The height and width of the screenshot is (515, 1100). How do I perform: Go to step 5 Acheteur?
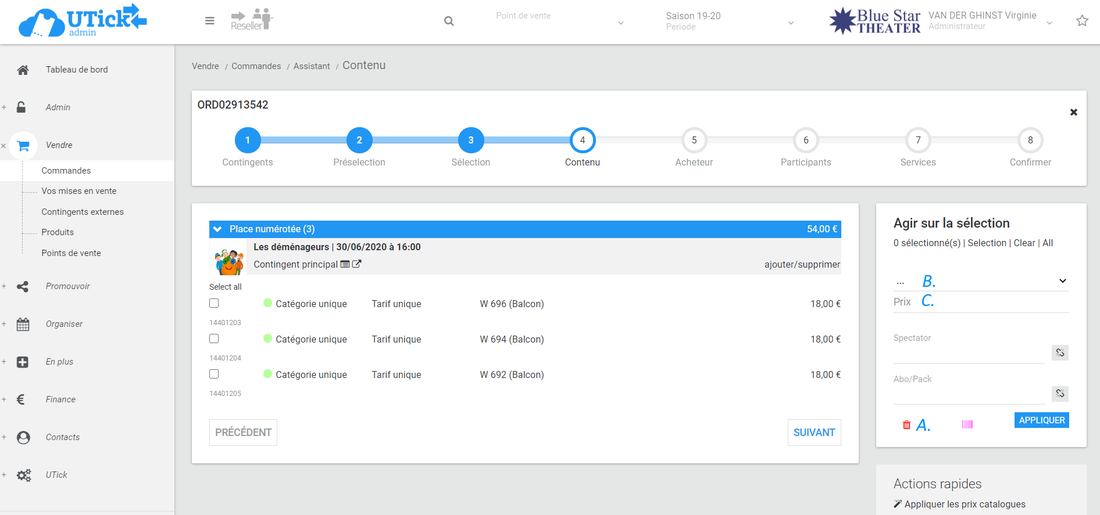(694, 140)
